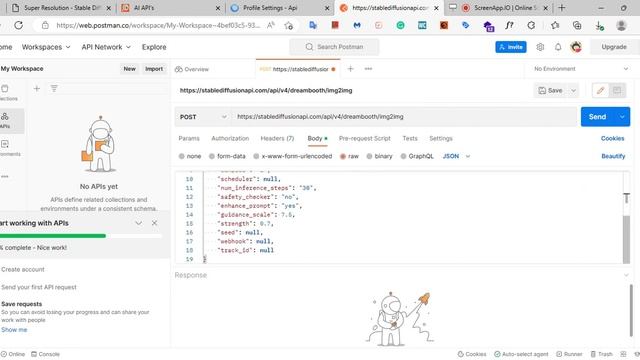Open notifications bell icon
Image resolution: width=640 pixels, height=360 pixels.
click(x=558, y=47)
